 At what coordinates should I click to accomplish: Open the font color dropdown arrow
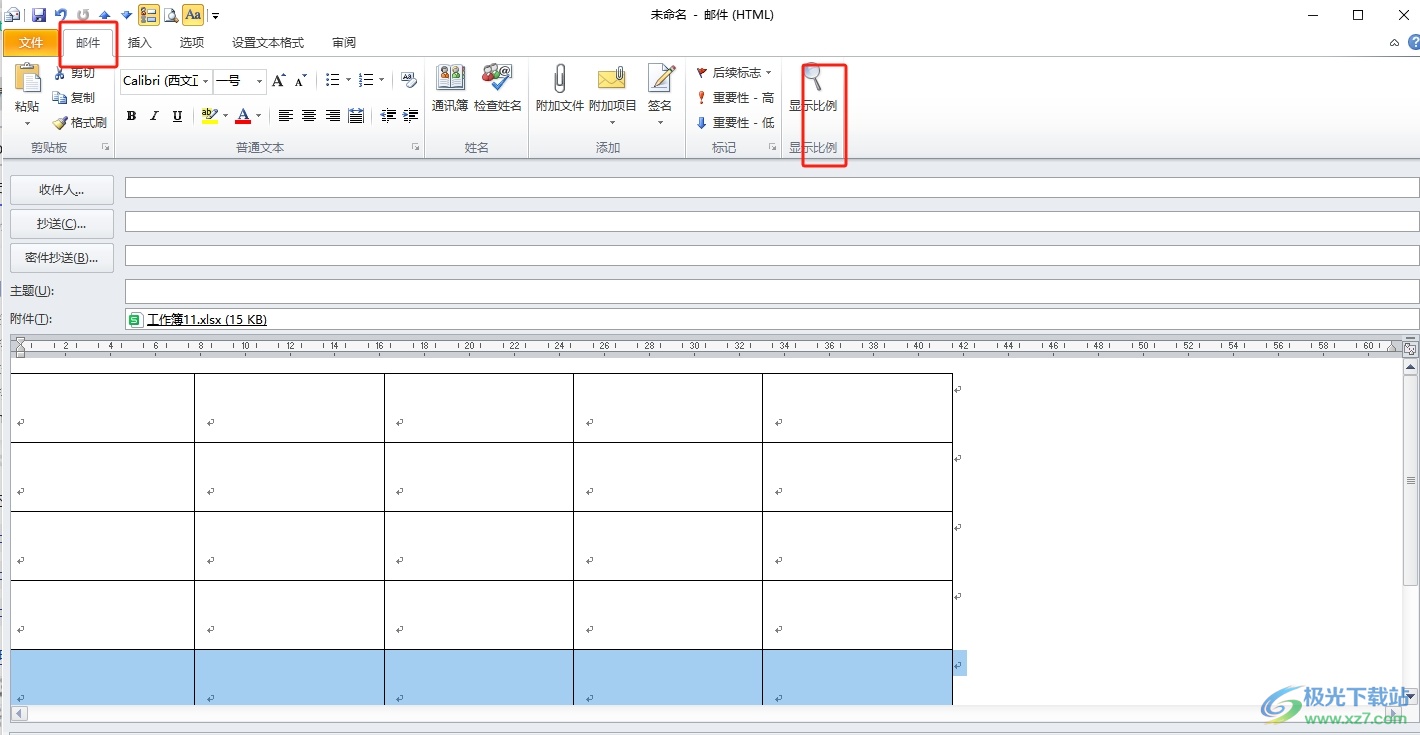tap(258, 116)
